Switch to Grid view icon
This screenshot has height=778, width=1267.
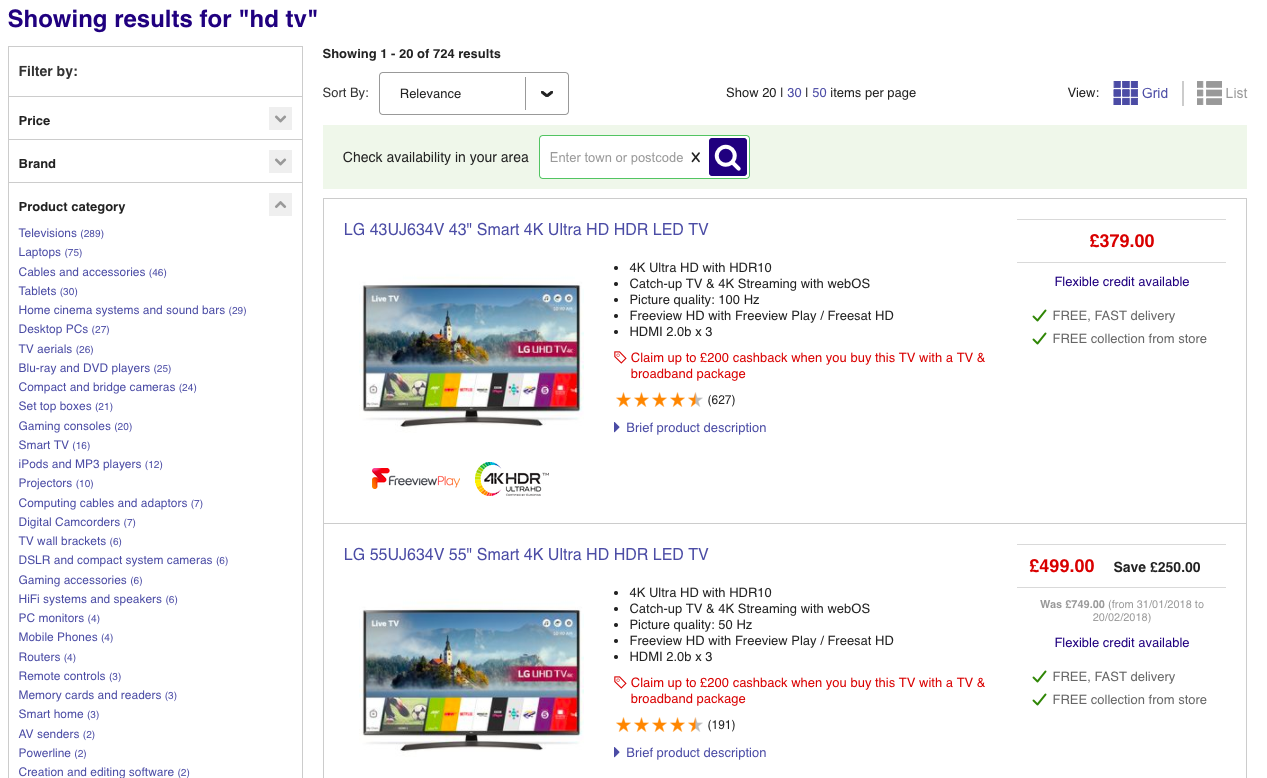[x=1125, y=93]
